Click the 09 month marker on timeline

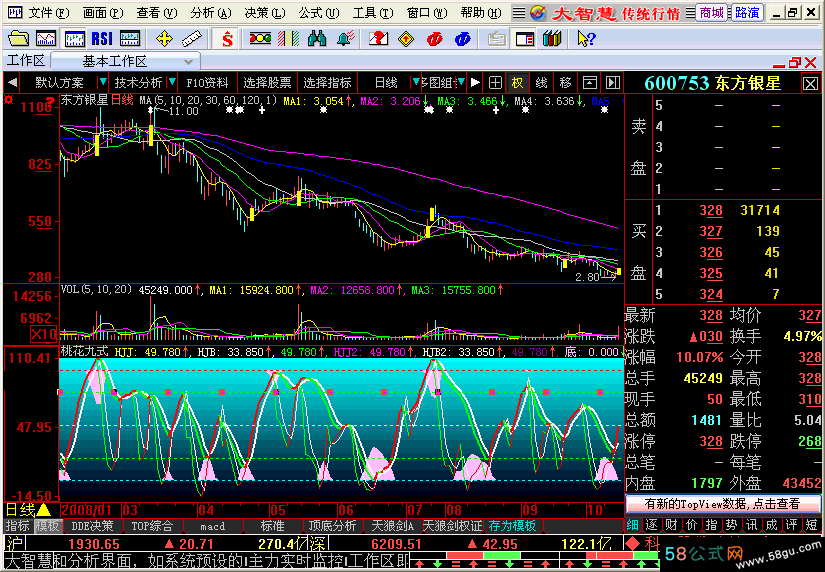[x=530, y=510]
